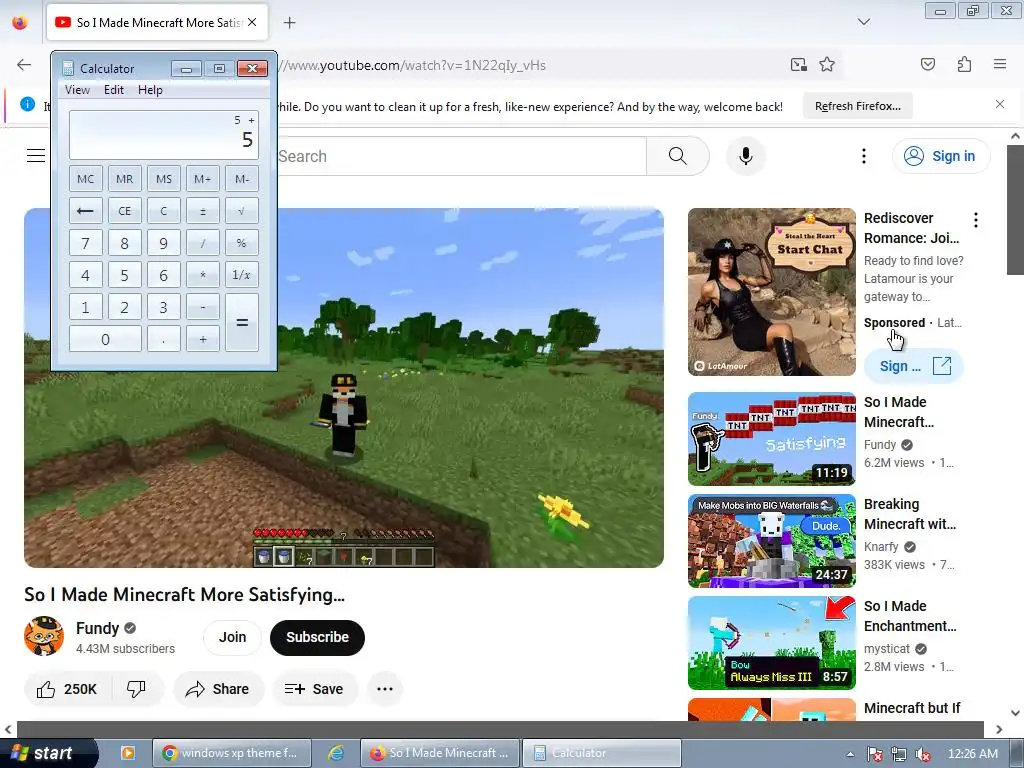The width and height of the screenshot is (1024, 768).
Task: Click YouTube search magnifier button
Action: coord(677,156)
